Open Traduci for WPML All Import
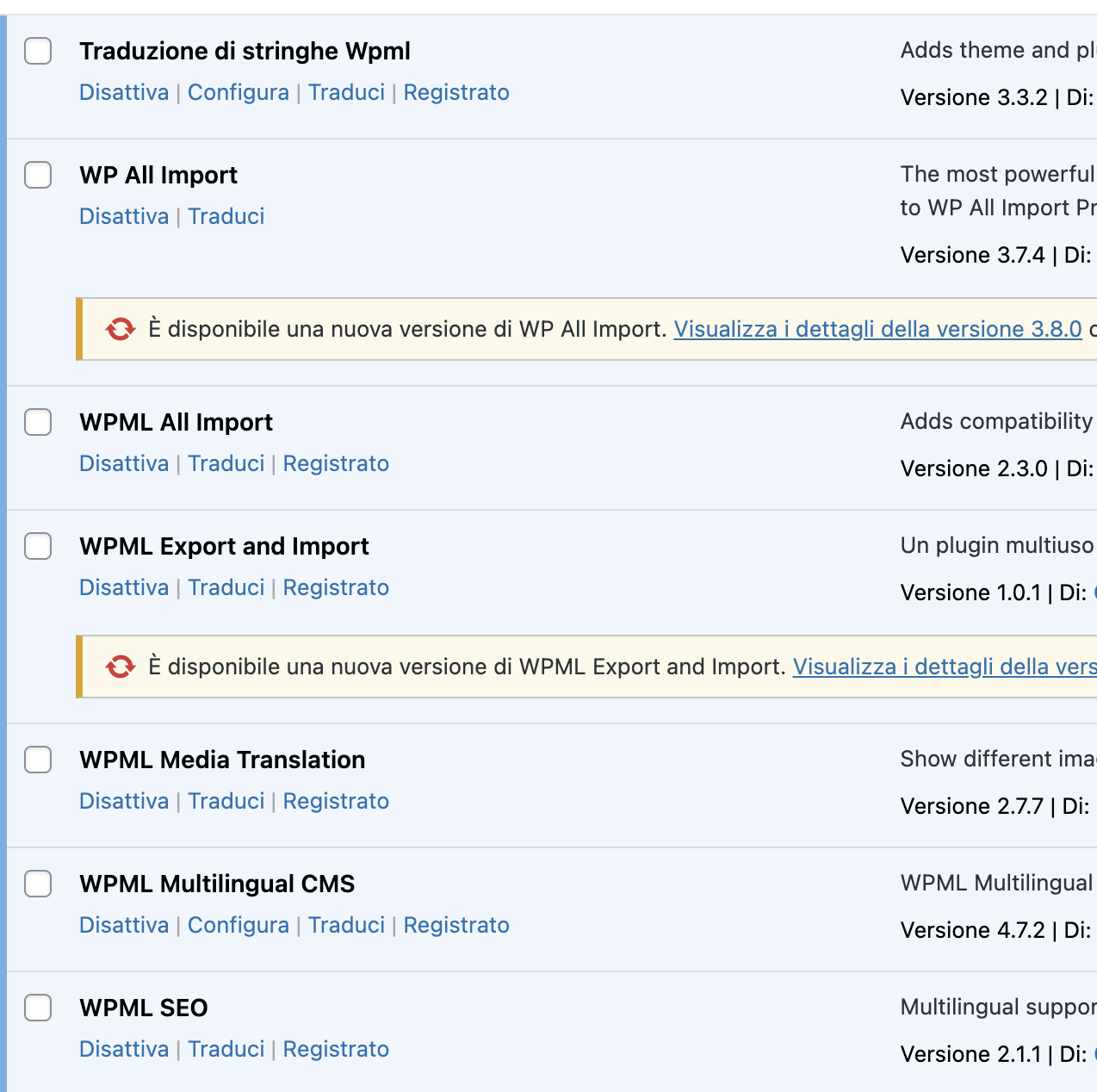1097x1092 pixels. coord(226,463)
